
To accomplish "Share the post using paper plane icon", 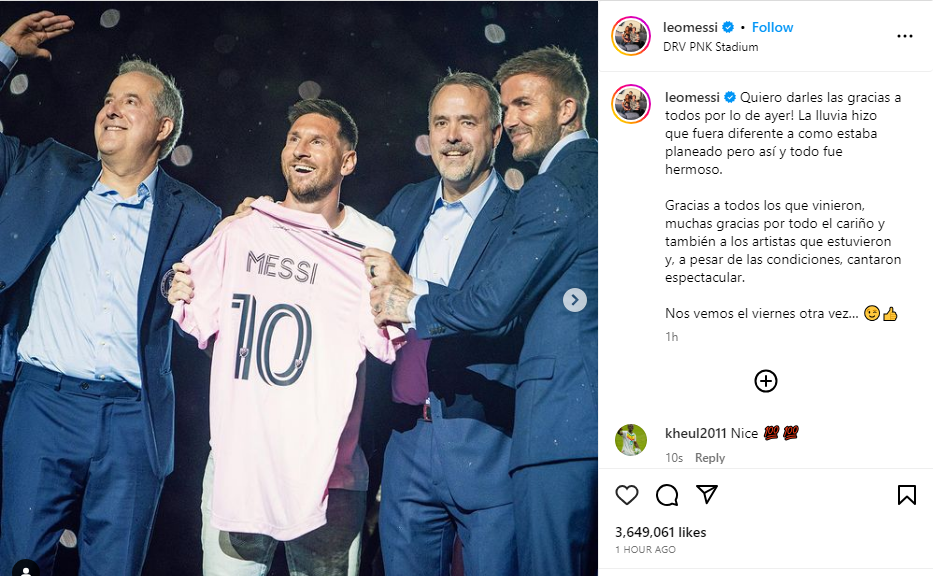I will [707, 495].
